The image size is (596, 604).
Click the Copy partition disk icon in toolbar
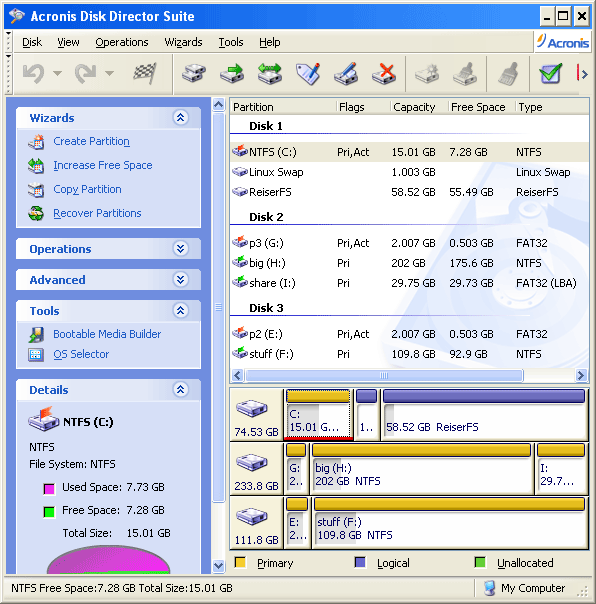click(193, 73)
